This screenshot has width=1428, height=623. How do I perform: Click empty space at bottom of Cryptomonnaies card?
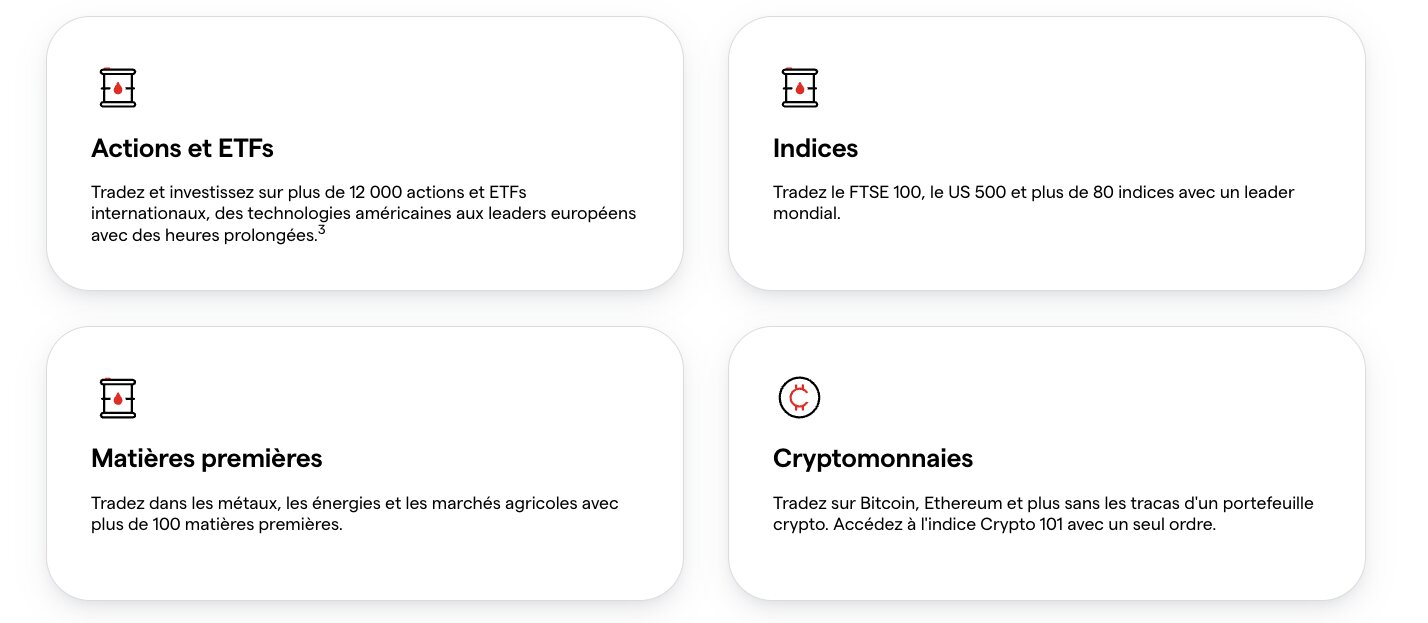pos(1046,570)
